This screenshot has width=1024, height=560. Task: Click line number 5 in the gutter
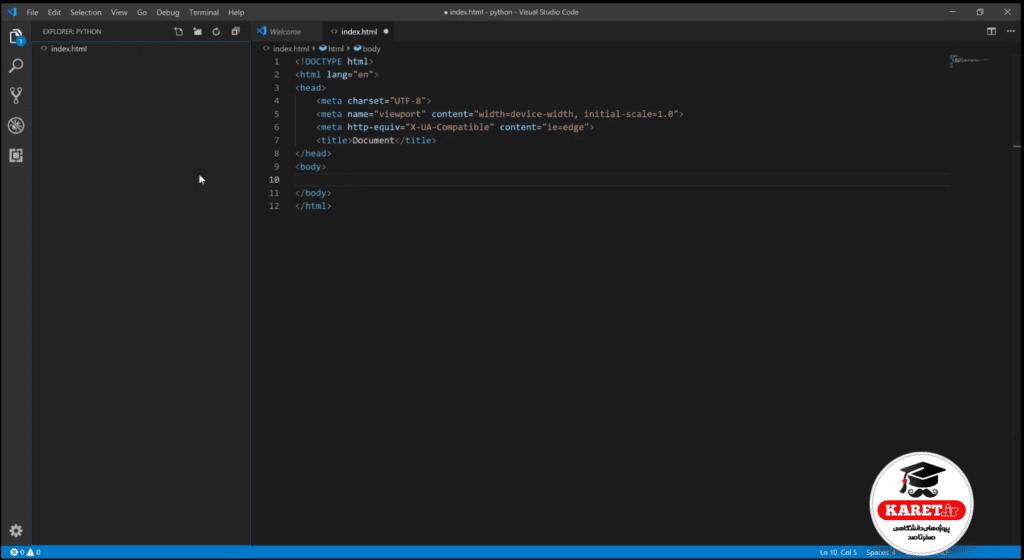coord(276,114)
